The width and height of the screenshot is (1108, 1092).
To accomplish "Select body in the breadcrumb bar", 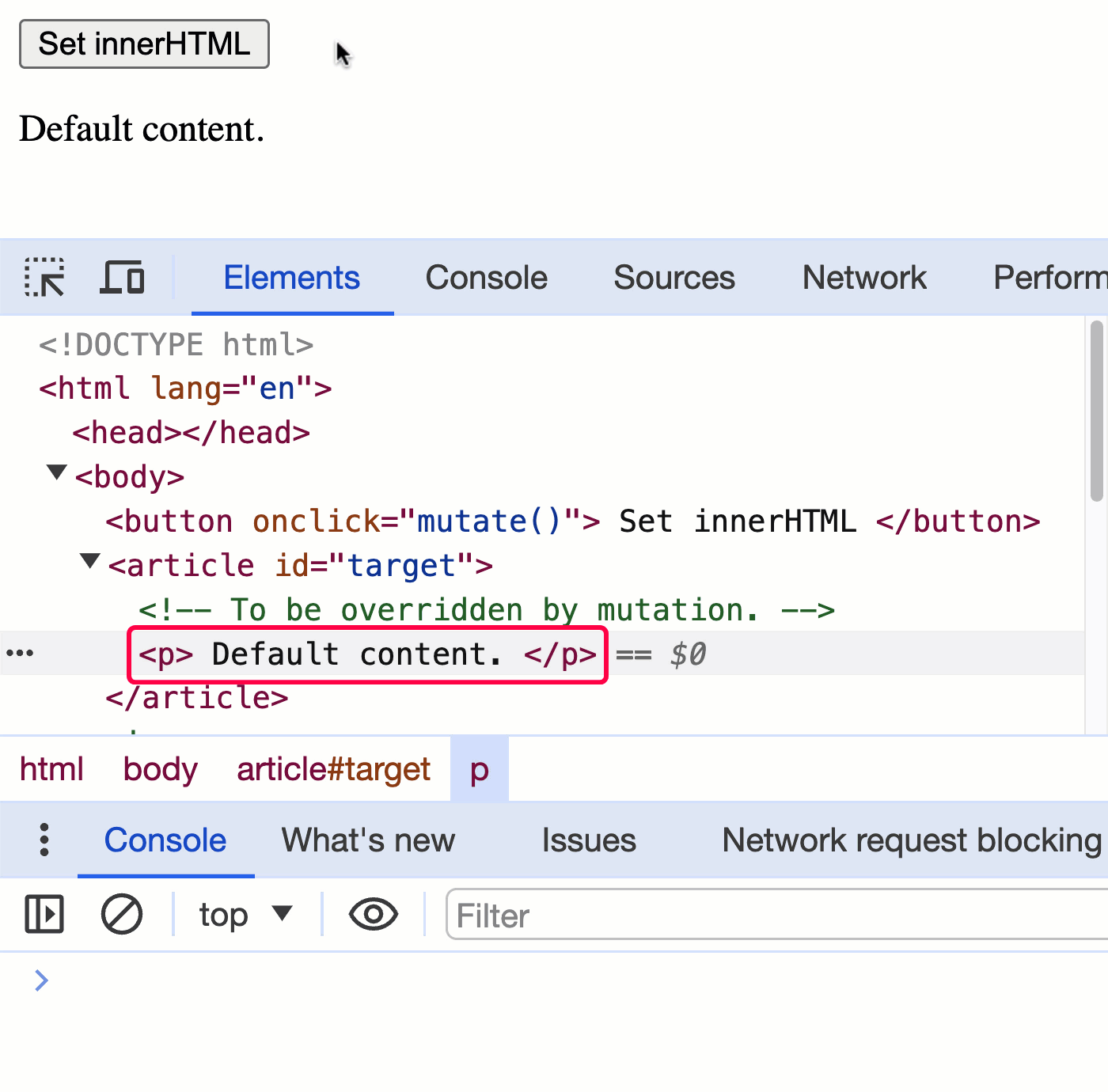I will tap(159, 768).
